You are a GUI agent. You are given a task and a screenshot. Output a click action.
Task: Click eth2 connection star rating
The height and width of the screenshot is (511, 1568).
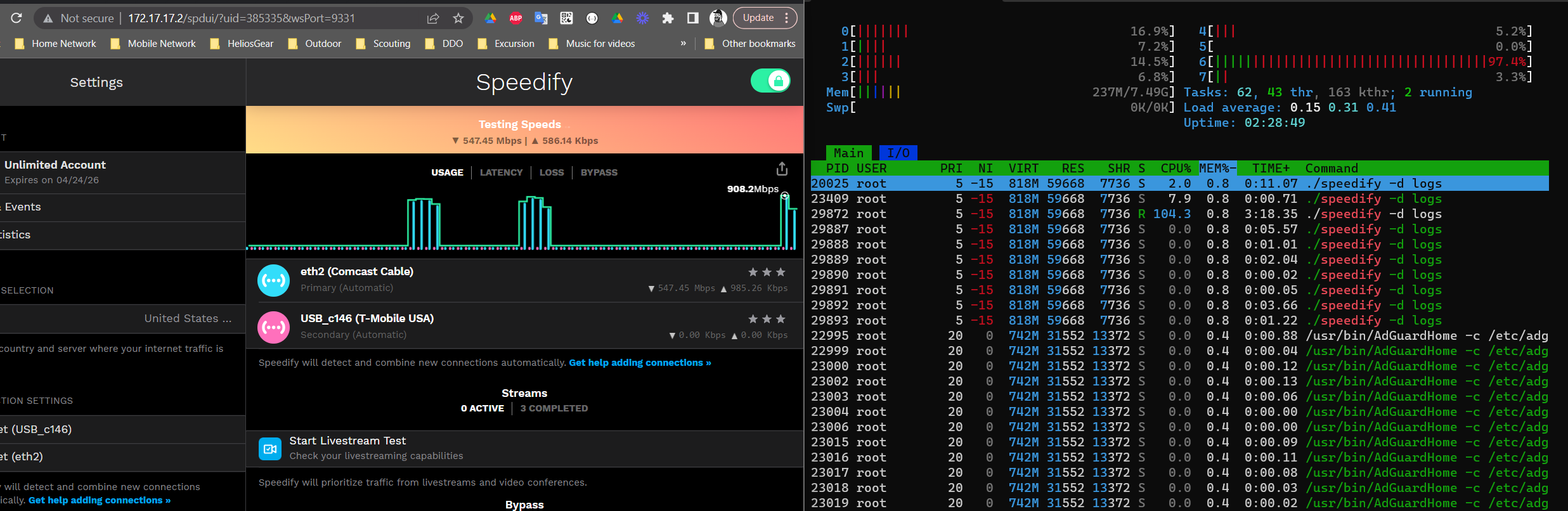[767, 272]
